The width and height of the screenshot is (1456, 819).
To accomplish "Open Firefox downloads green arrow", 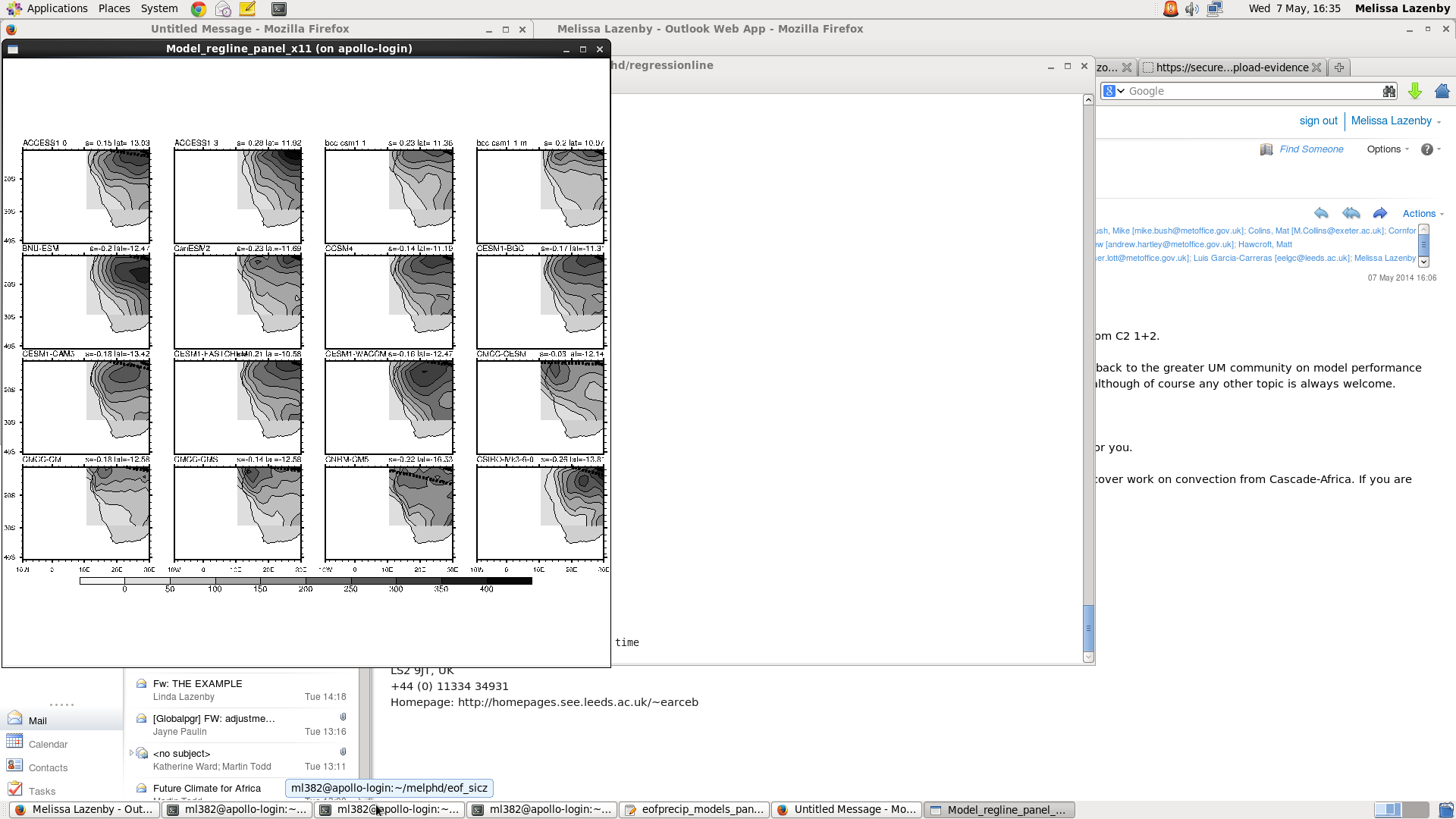I will [x=1415, y=91].
